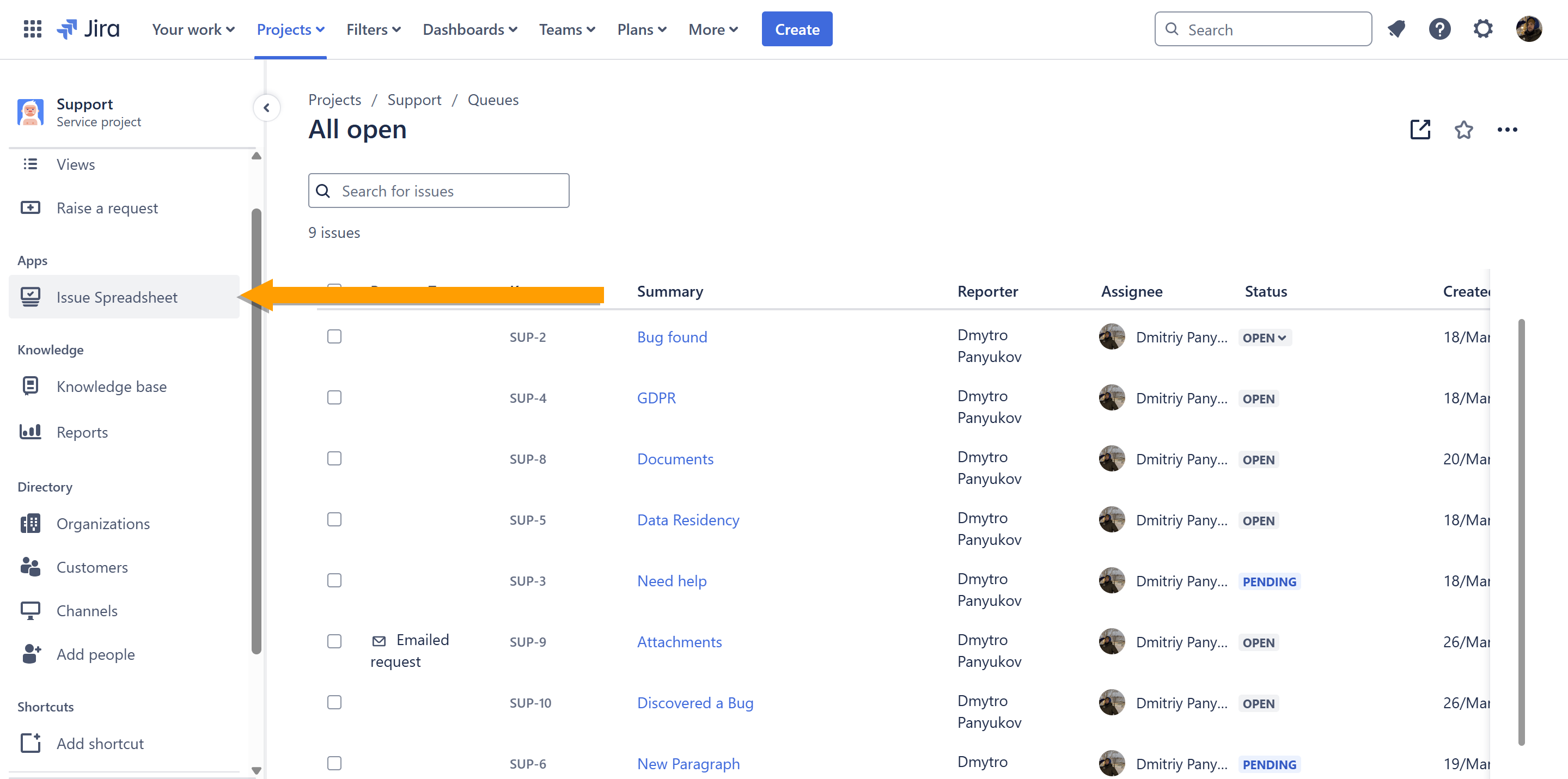Tick the SUP-9 Attachments row checkbox
The height and width of the screenshot is (779, 1568).
(334, 641)
